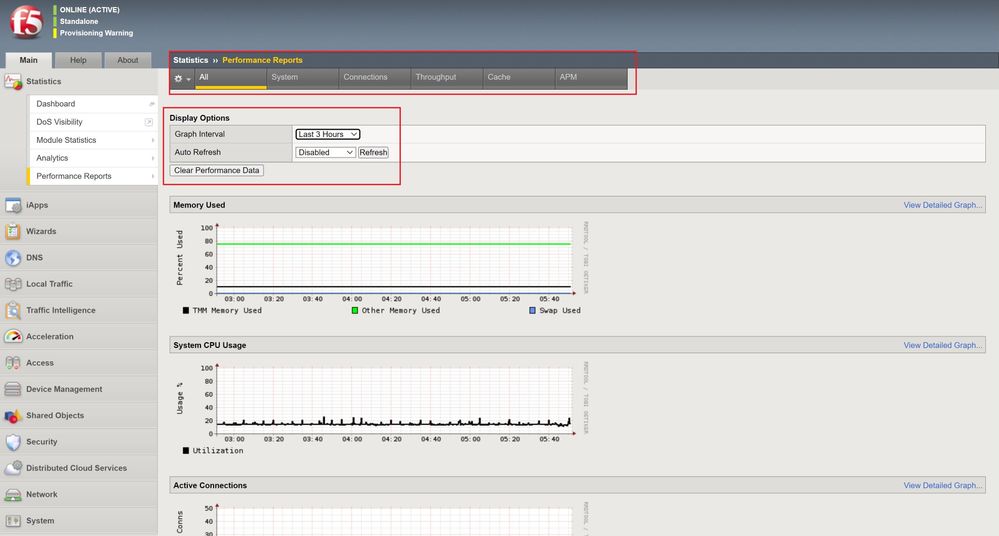999x536 pixels.
Task: Select the Connections tab
Action: pyautogui.click(x=365, y=77)
